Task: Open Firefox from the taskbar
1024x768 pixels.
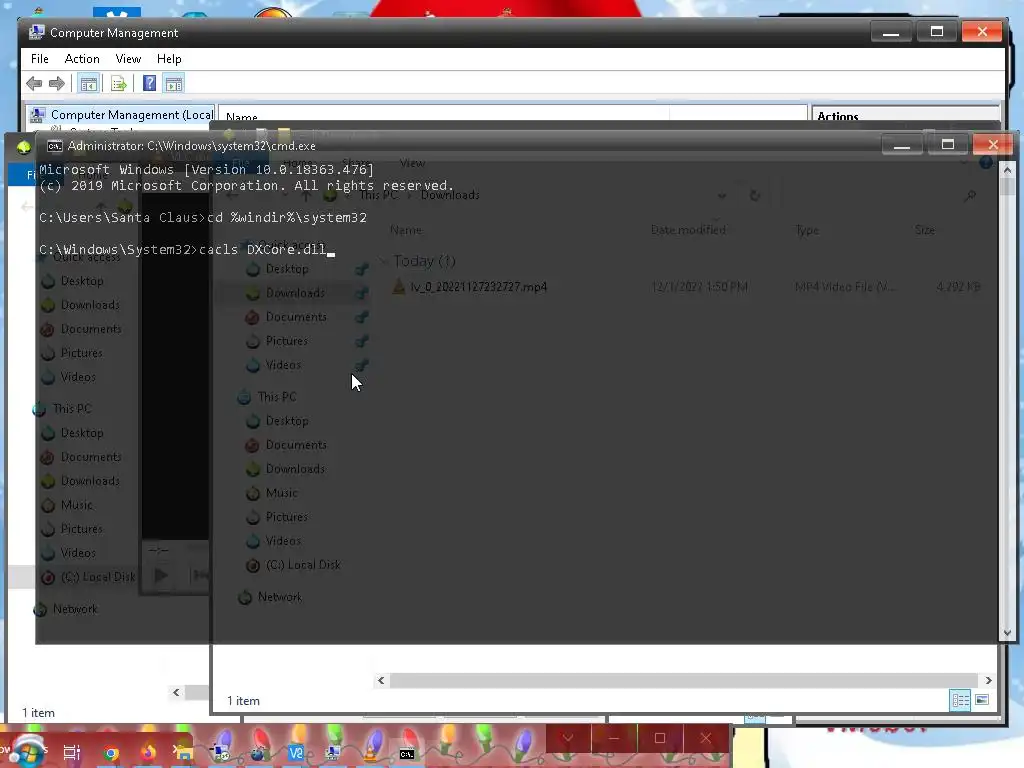Action: [x=148, y=753]
